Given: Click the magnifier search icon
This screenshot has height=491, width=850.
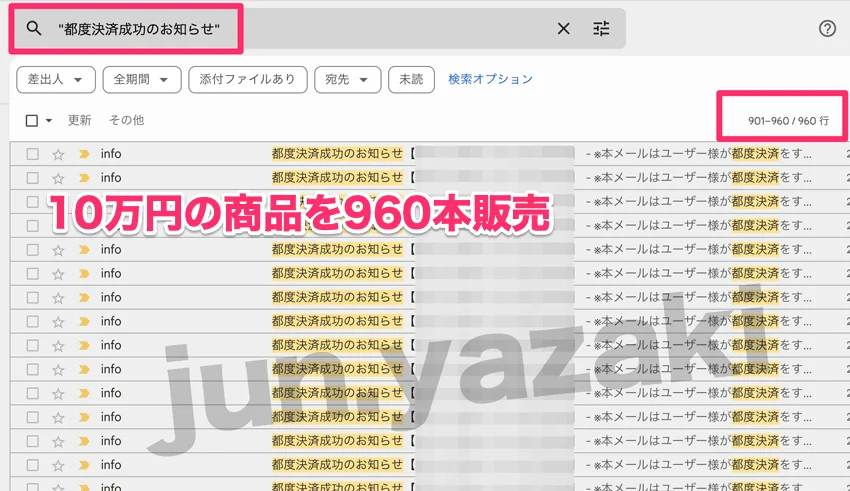Looking at the screenshot, I should [x=34, y=28].
